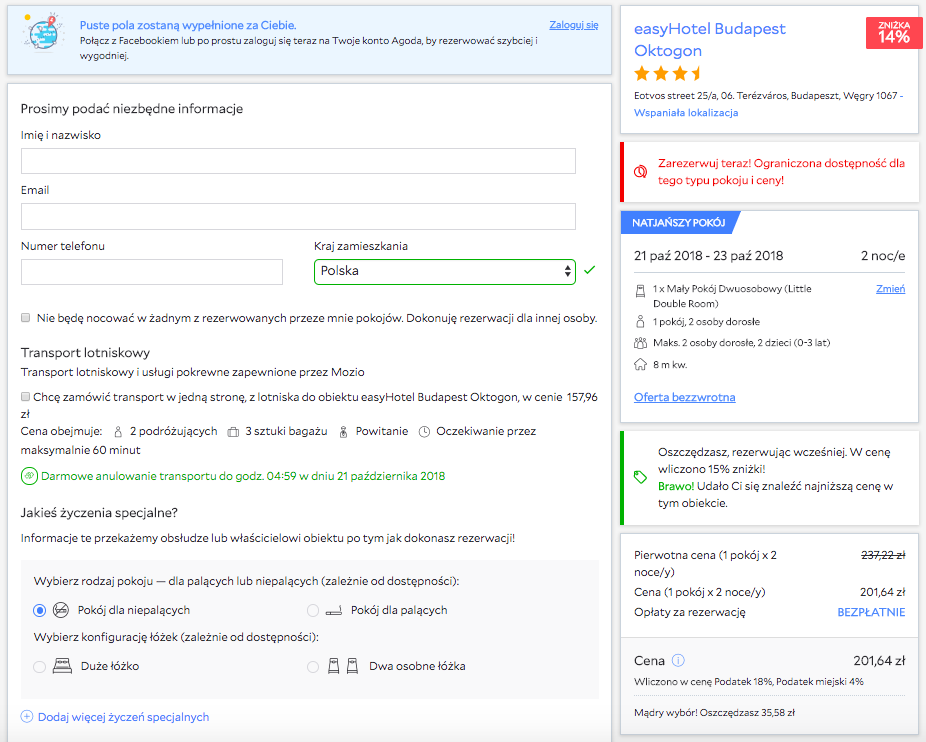926x742 pixels.
Task: Click the Imię i nazwisko input field
Action: pos(298,161)
